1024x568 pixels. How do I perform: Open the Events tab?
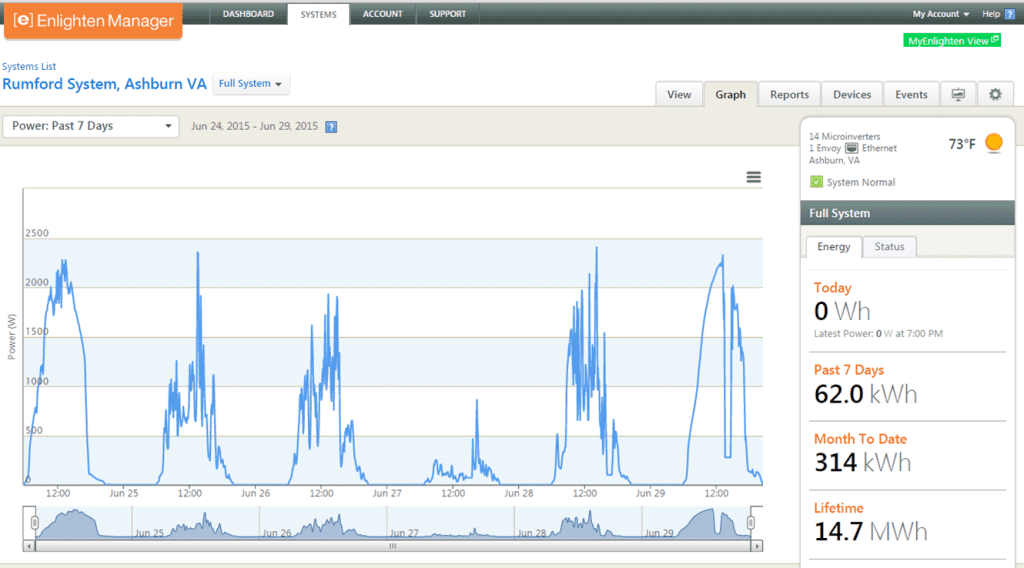click(x=911, y=95)
